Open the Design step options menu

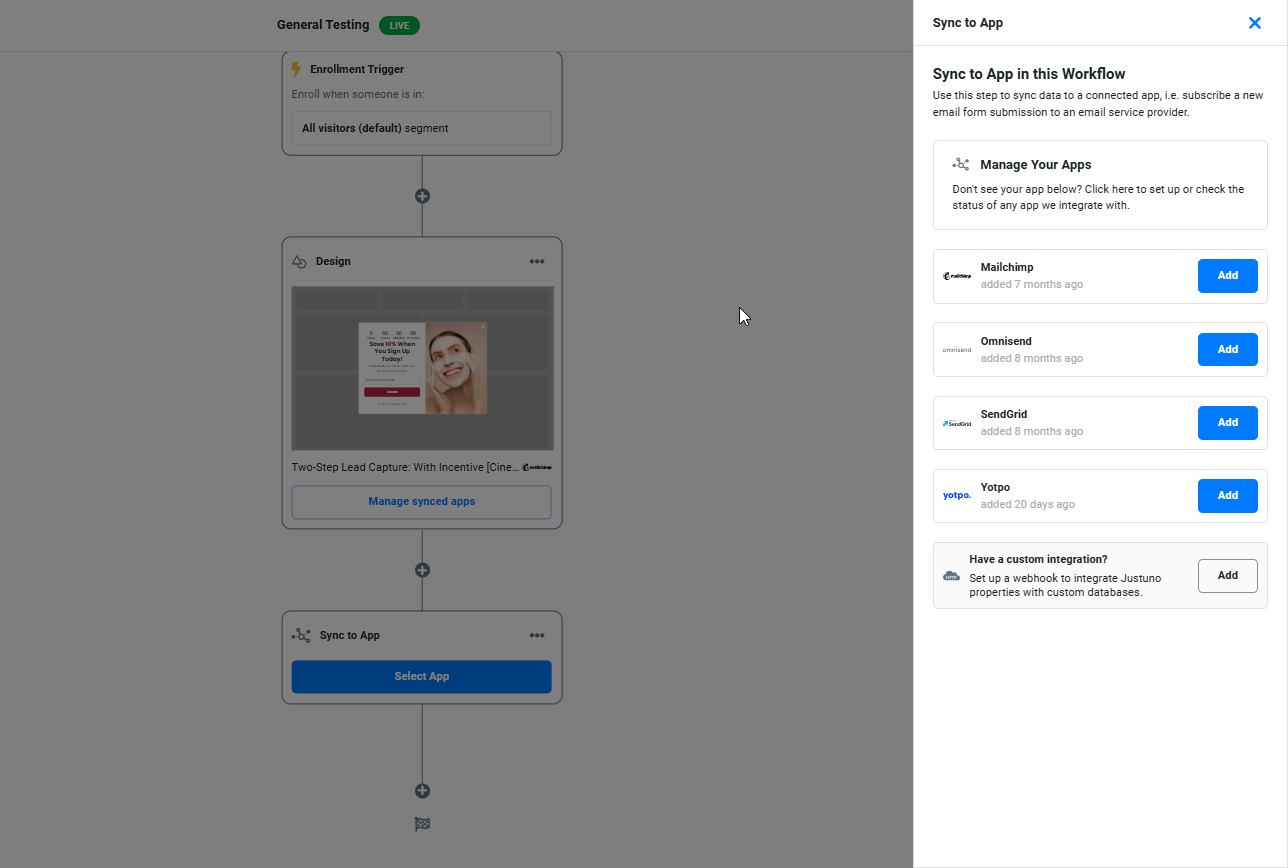537,262
